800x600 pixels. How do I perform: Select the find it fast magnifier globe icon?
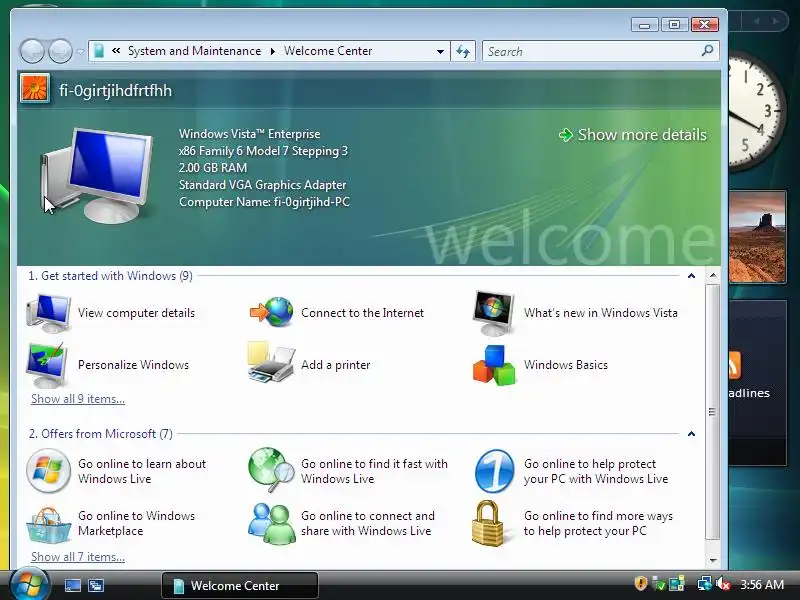(271, 470)
